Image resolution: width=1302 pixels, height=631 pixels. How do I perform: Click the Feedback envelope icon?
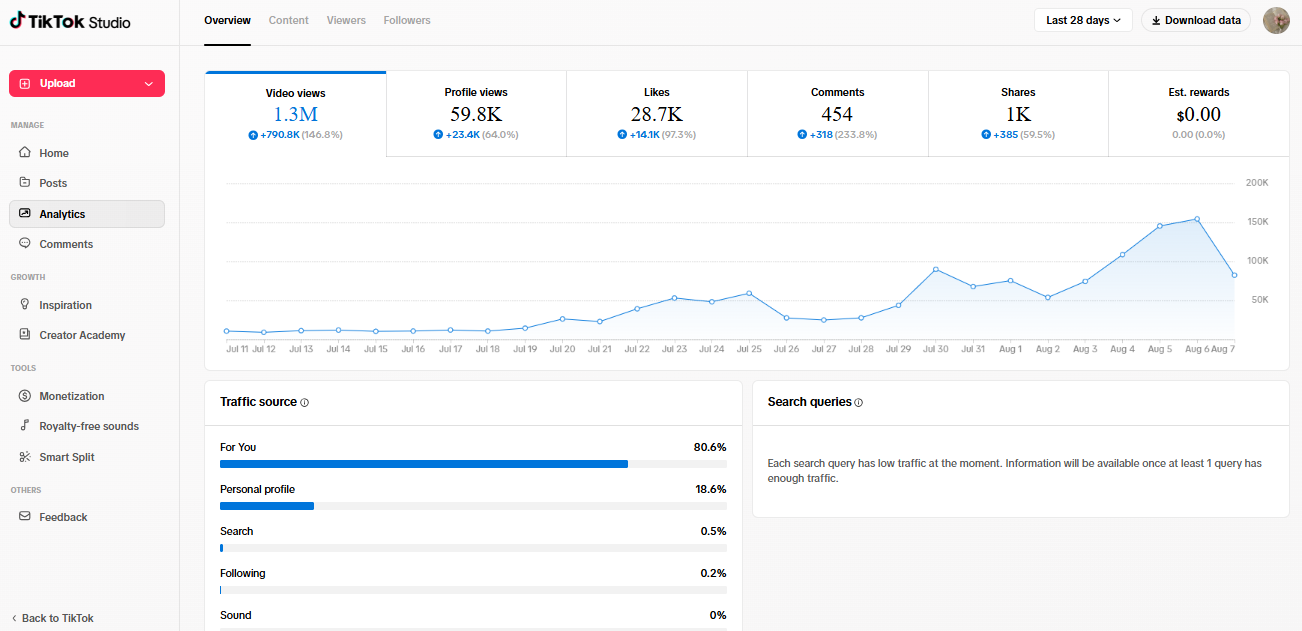pyautogui.click(x=25, y=517)
